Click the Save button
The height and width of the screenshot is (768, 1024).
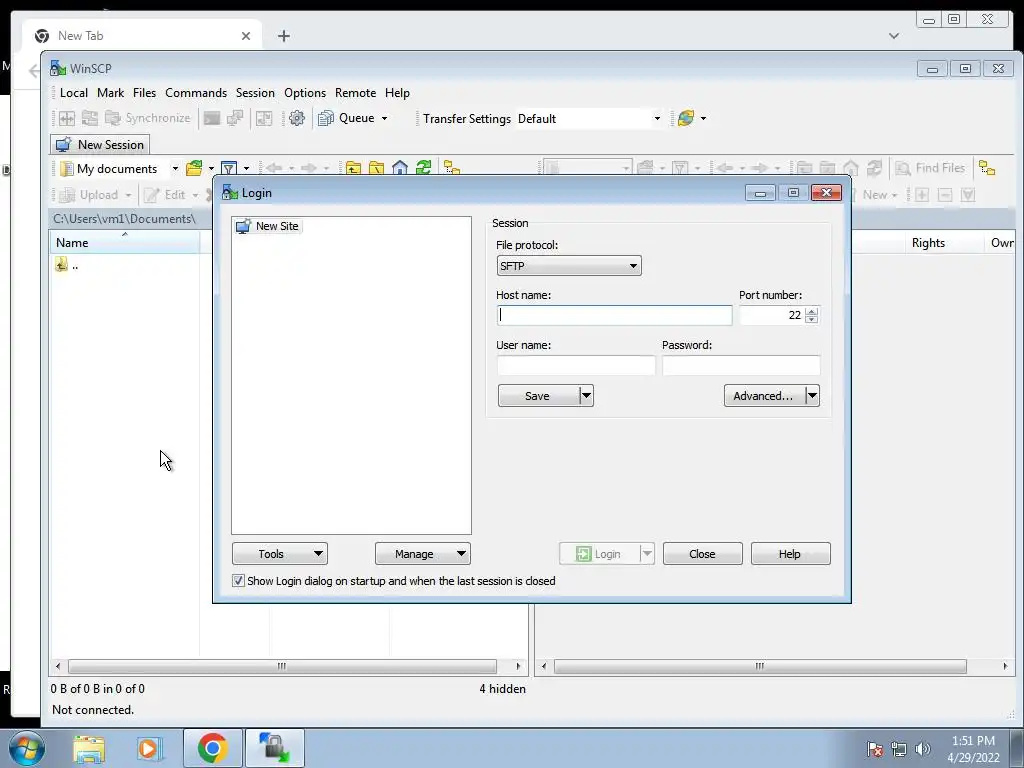point(537,396)
